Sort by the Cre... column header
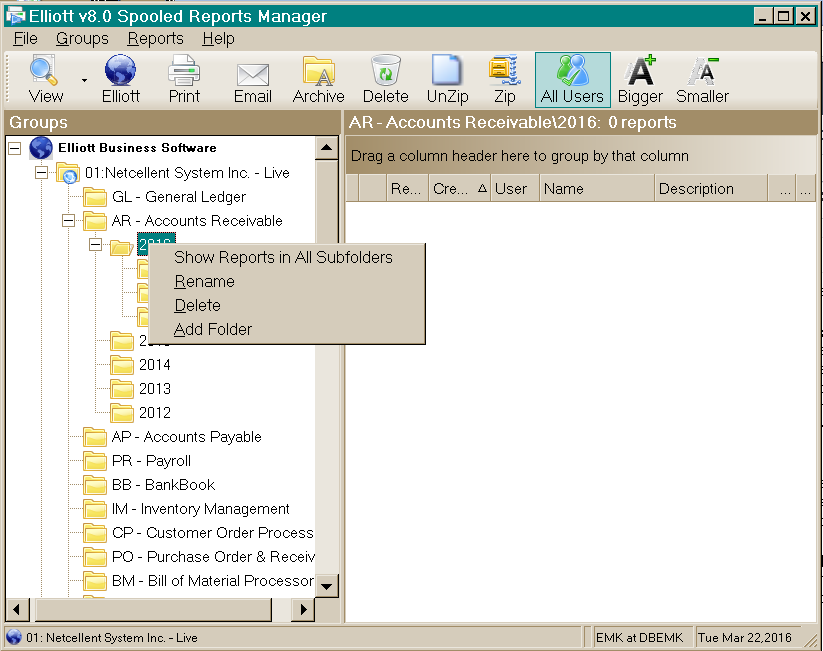Viewport: 823px width, 651px height. point(459,188)
